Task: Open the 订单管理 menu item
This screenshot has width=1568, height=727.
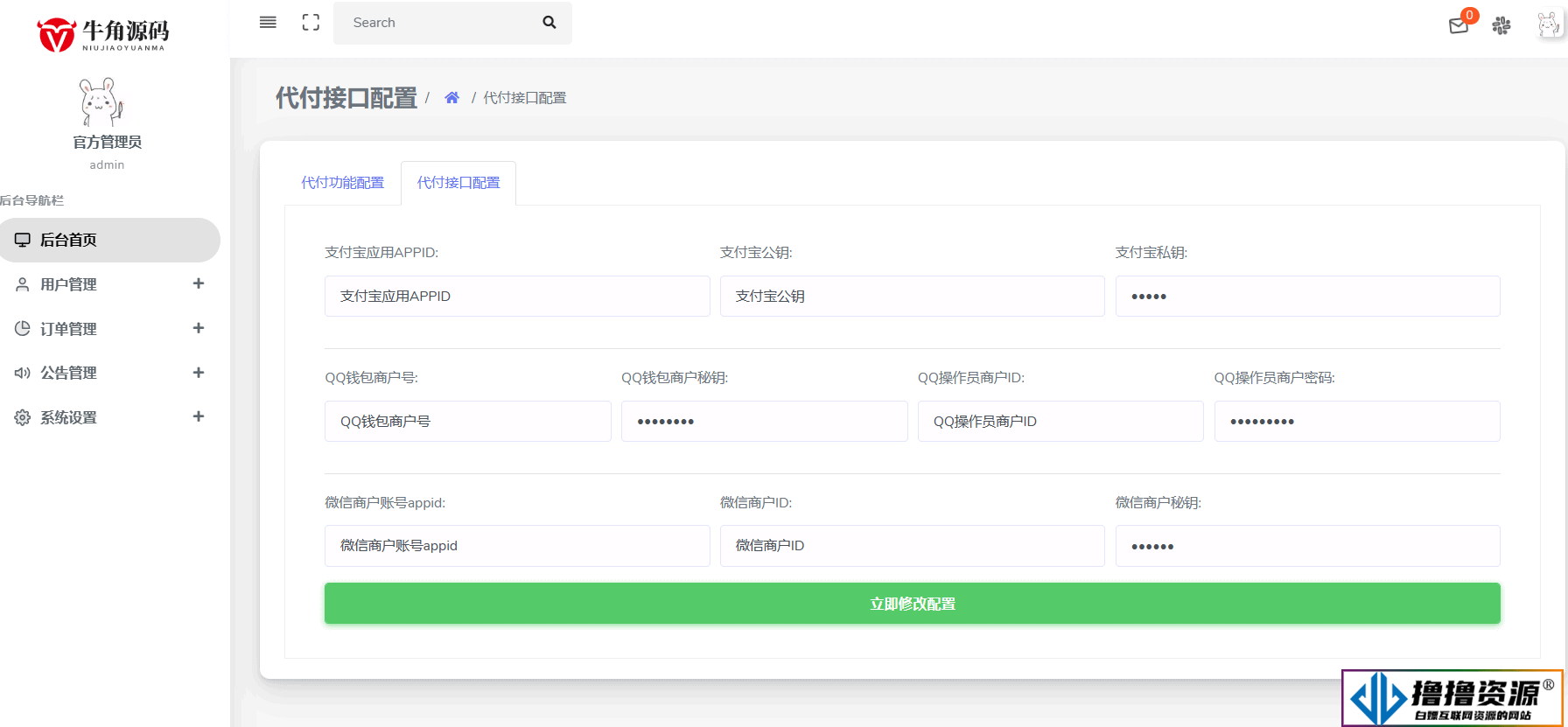Action: 109,329
